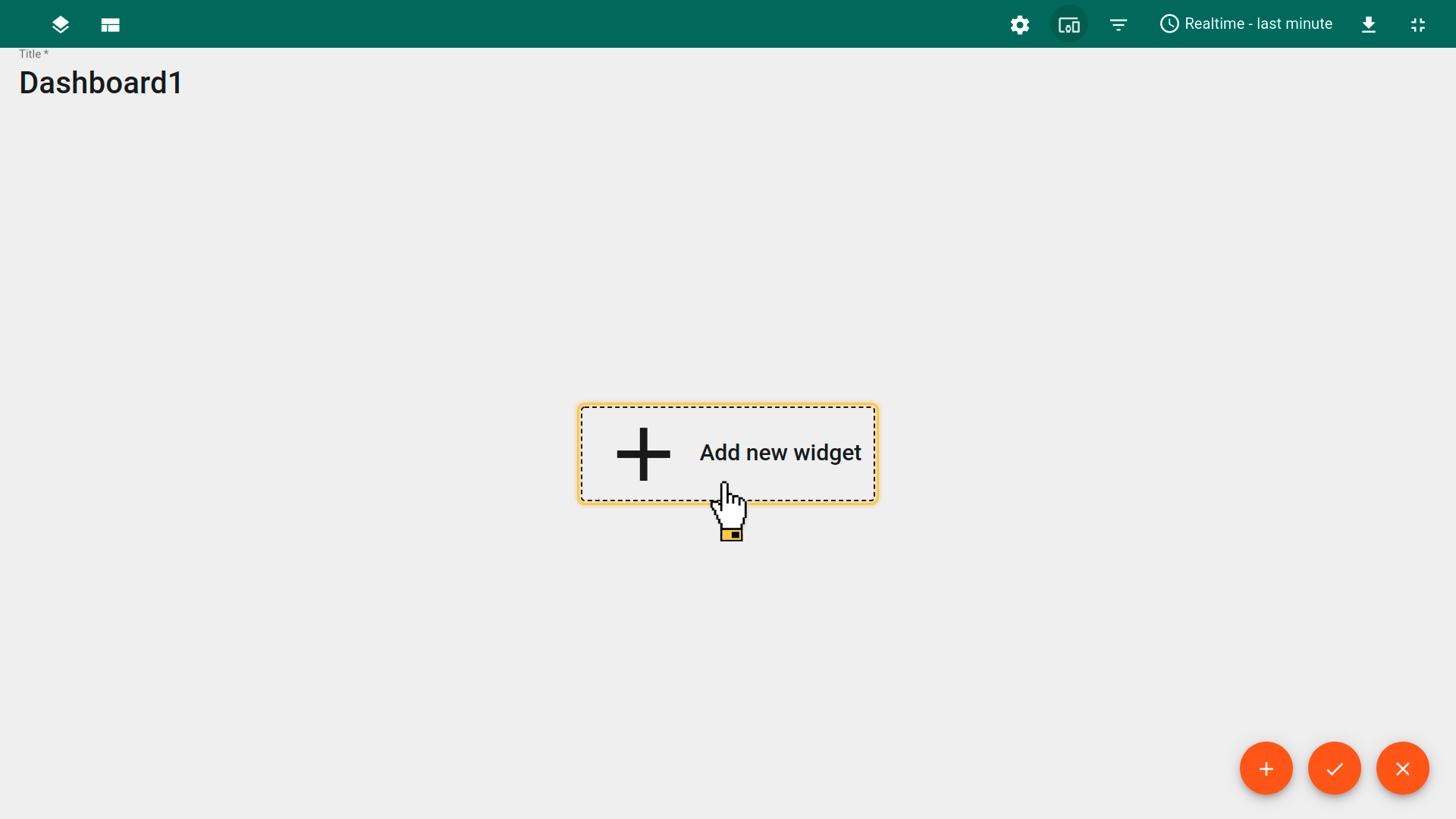Edit the Dashboard1 title field
This screenshot has width=1456, height=819.
pos(101,83)
